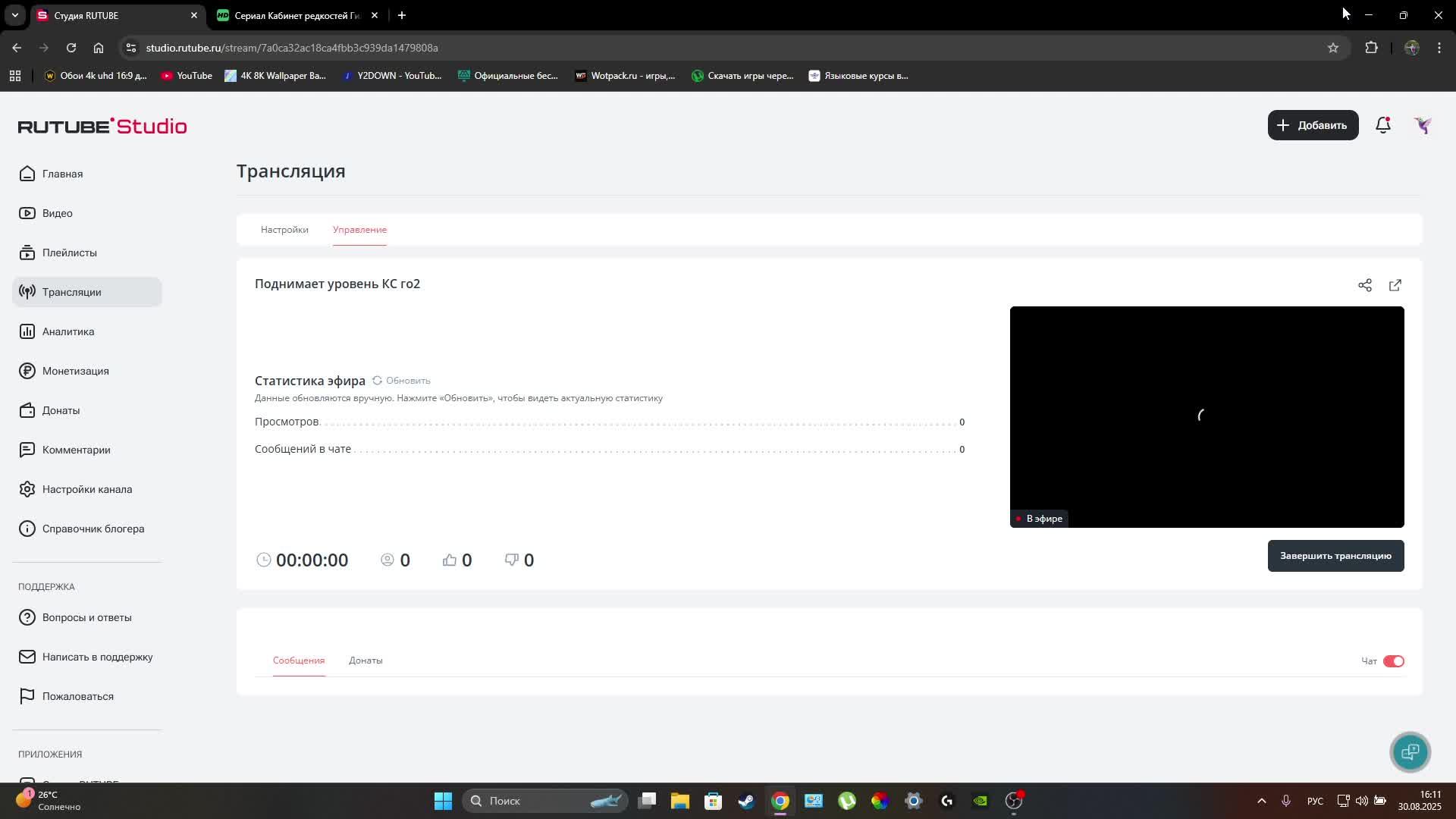The width and height of the screenshot is (1456, 819).
Task: Click the Завершить трансляцию button
Action: [1335, 556]
